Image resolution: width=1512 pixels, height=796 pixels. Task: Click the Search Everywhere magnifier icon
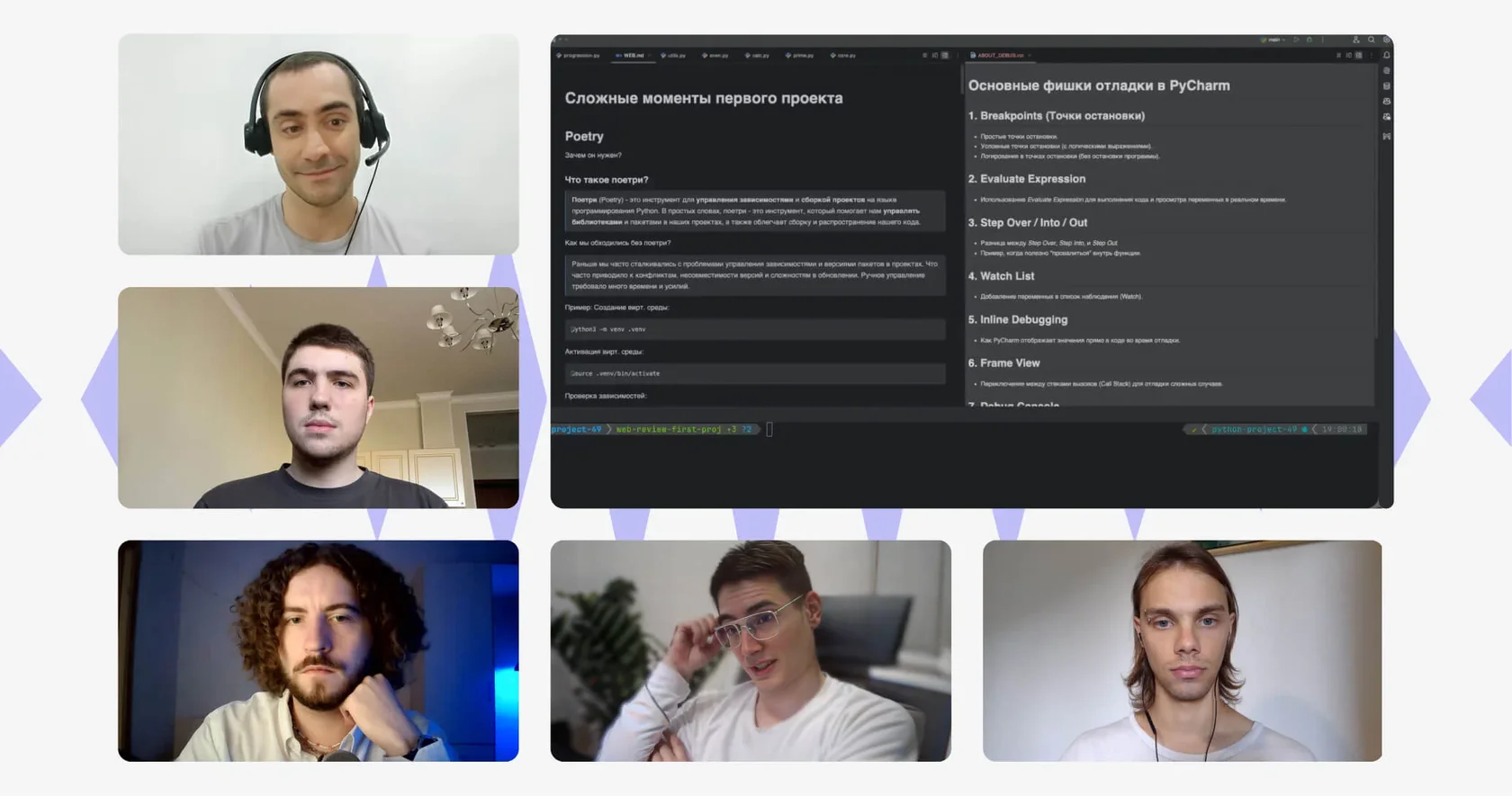(1371, 40)
